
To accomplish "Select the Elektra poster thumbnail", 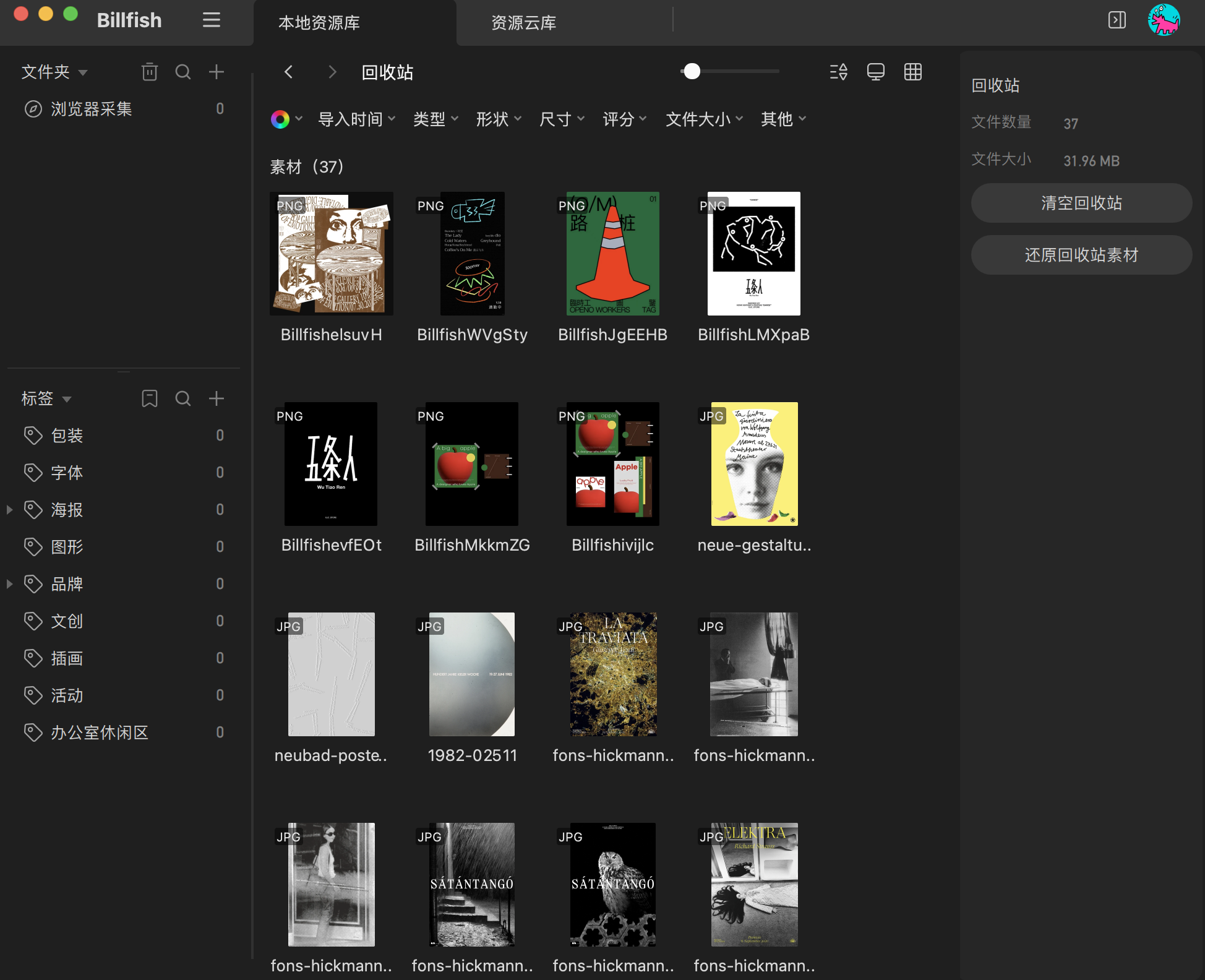I will [x=755, y=885].
